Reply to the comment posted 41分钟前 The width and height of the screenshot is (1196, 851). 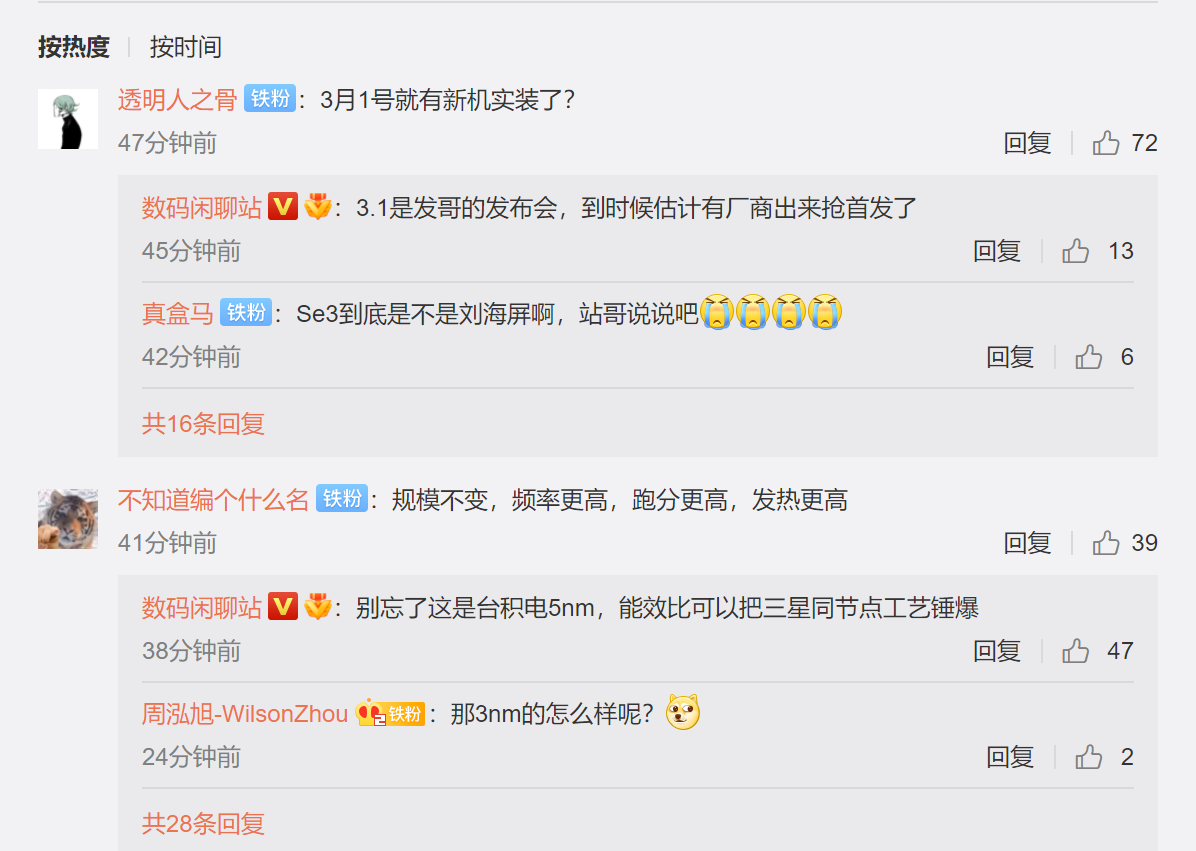pos(1027,543)
